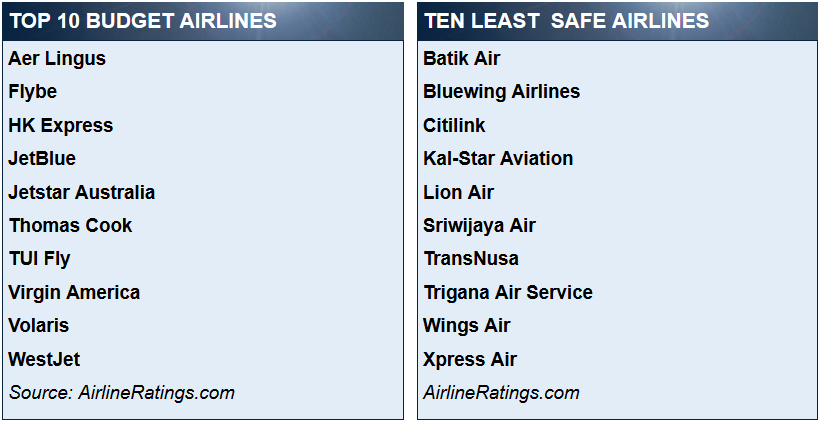The image size is (821, 423).
Task: Pick Trigana Air Service entry
Action: [x=508, y=293]
